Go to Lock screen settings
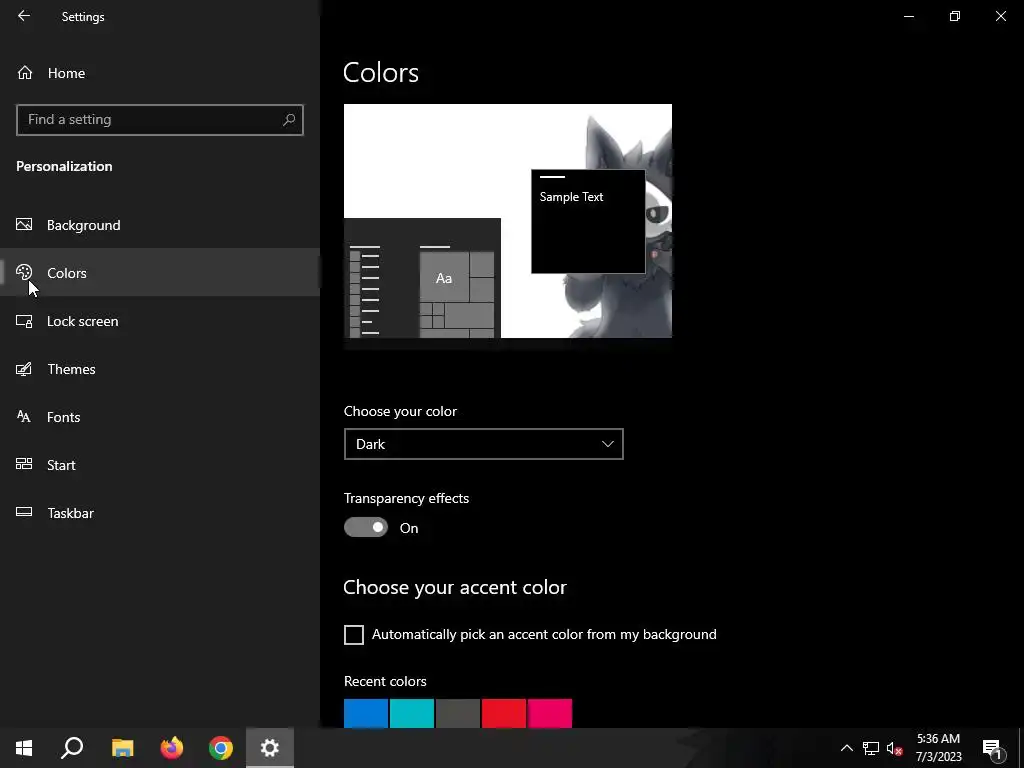The width and height of the screenshot is (1024, 768). point(160,321)
